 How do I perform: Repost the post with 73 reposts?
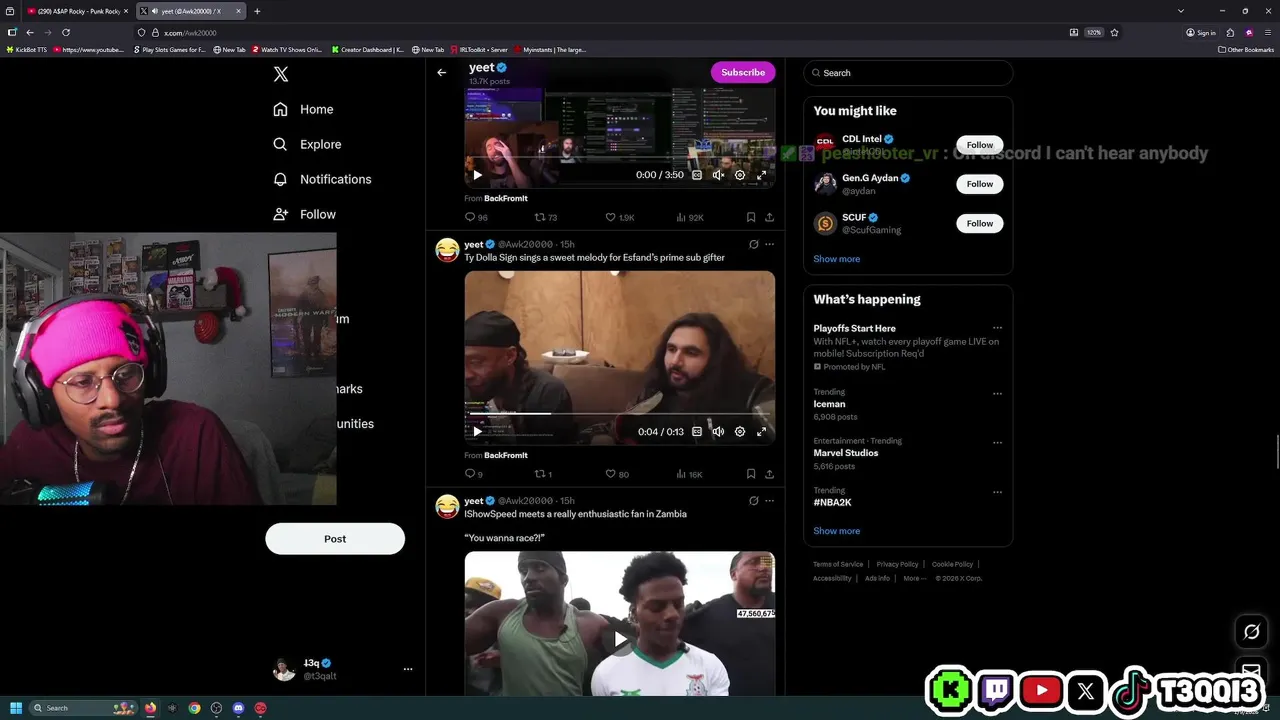click(x=545, y=217)
